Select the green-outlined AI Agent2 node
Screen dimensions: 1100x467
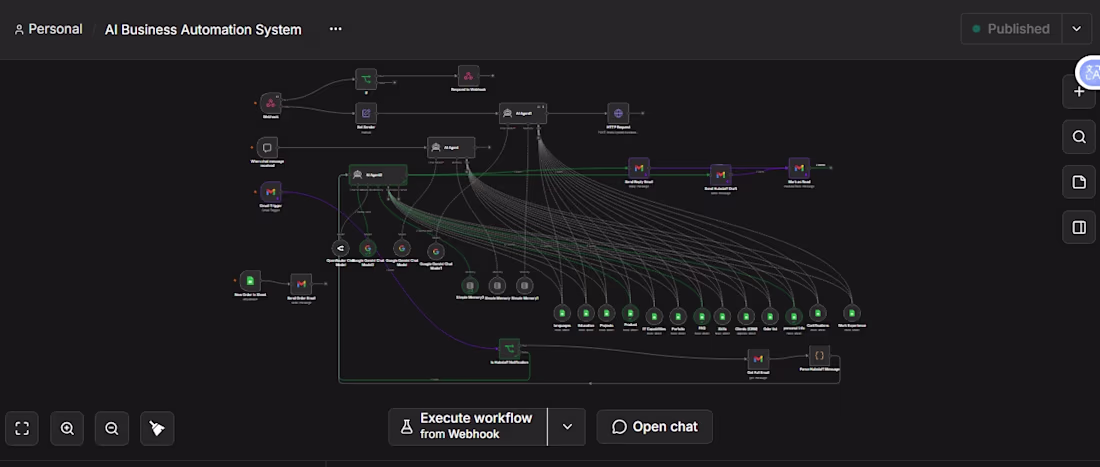(x=378, y=175)
